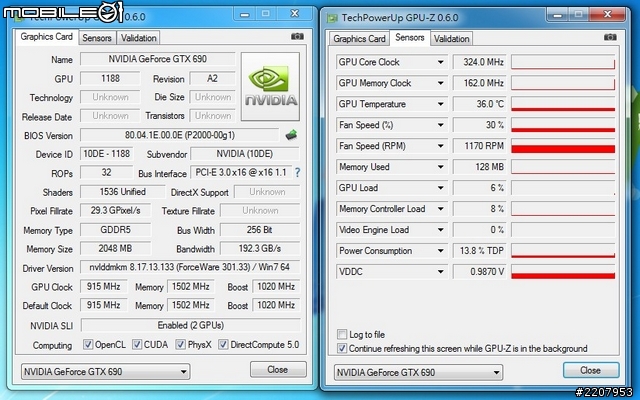Open the GPU Temperature sensor dropdown

pos(440,104)
